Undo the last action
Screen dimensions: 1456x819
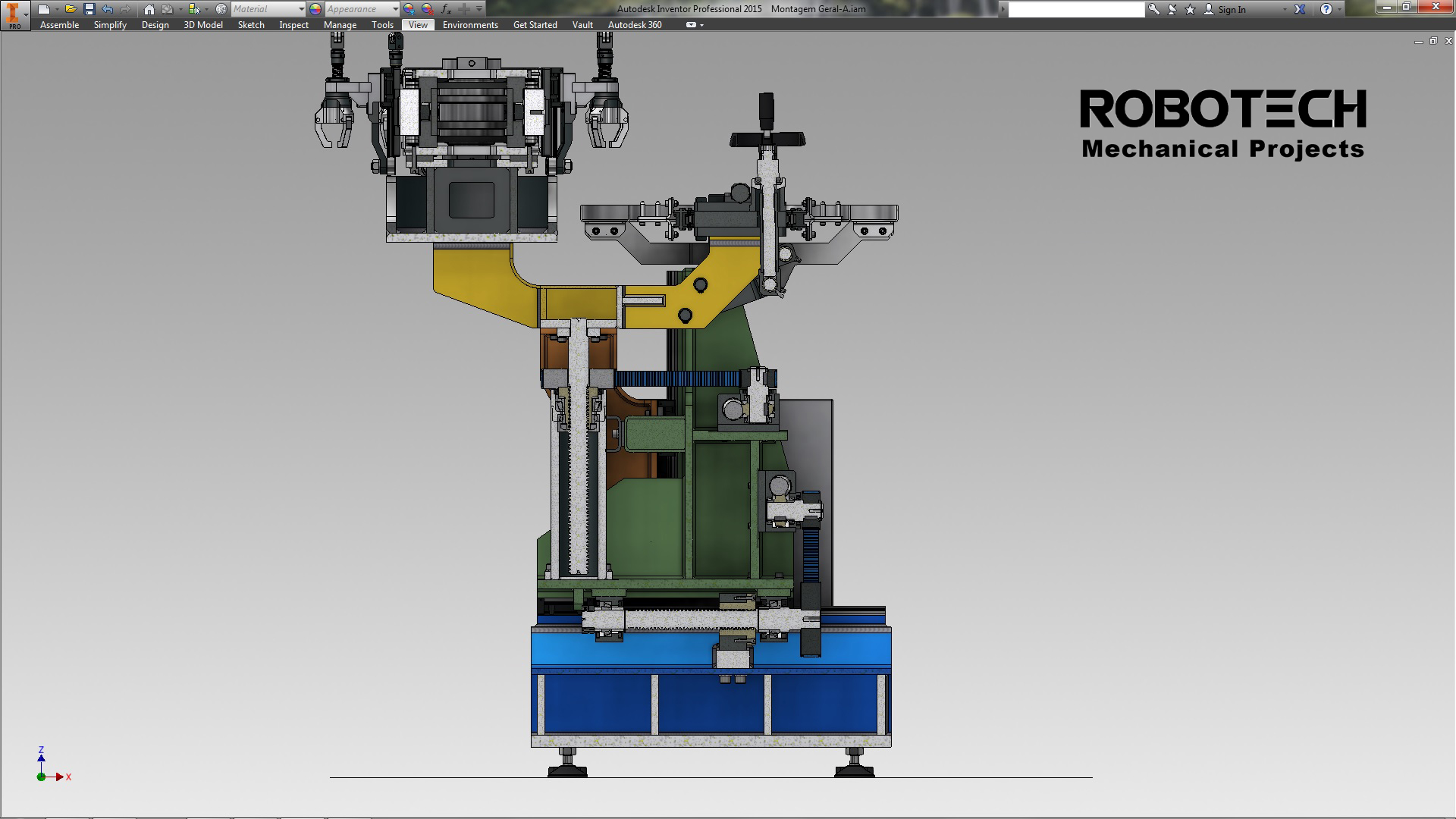[108, 9]
